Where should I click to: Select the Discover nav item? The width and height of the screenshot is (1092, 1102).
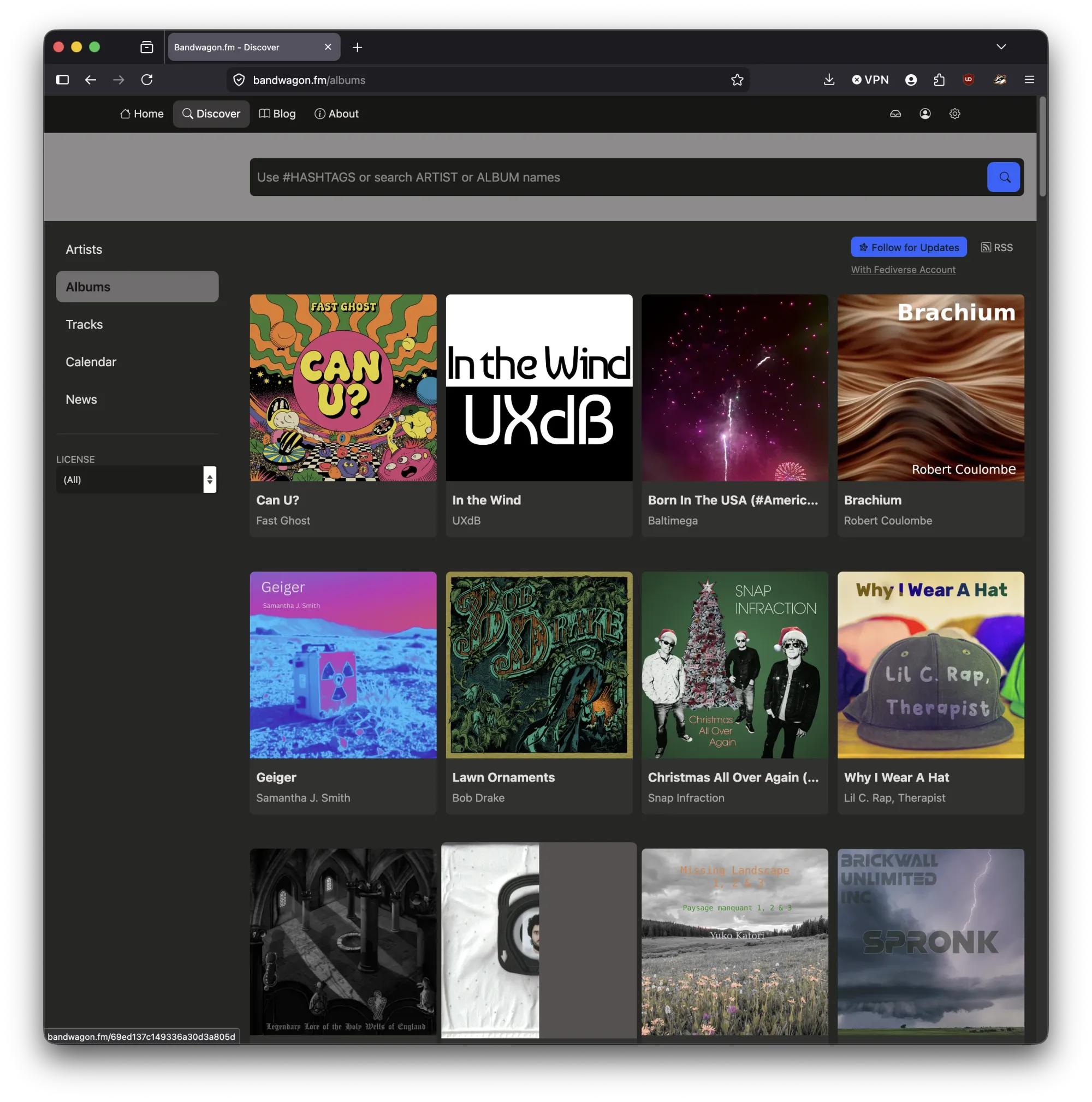point(211,114)
